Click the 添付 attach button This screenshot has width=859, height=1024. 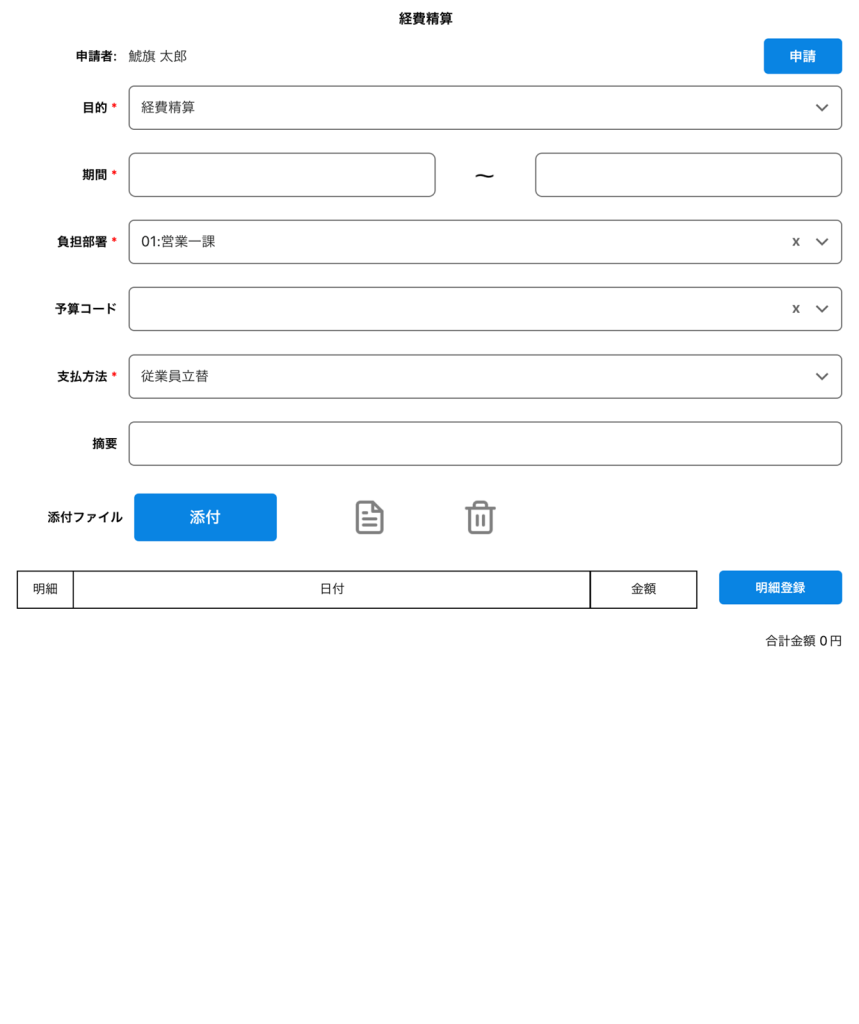(x=205, y=517)
